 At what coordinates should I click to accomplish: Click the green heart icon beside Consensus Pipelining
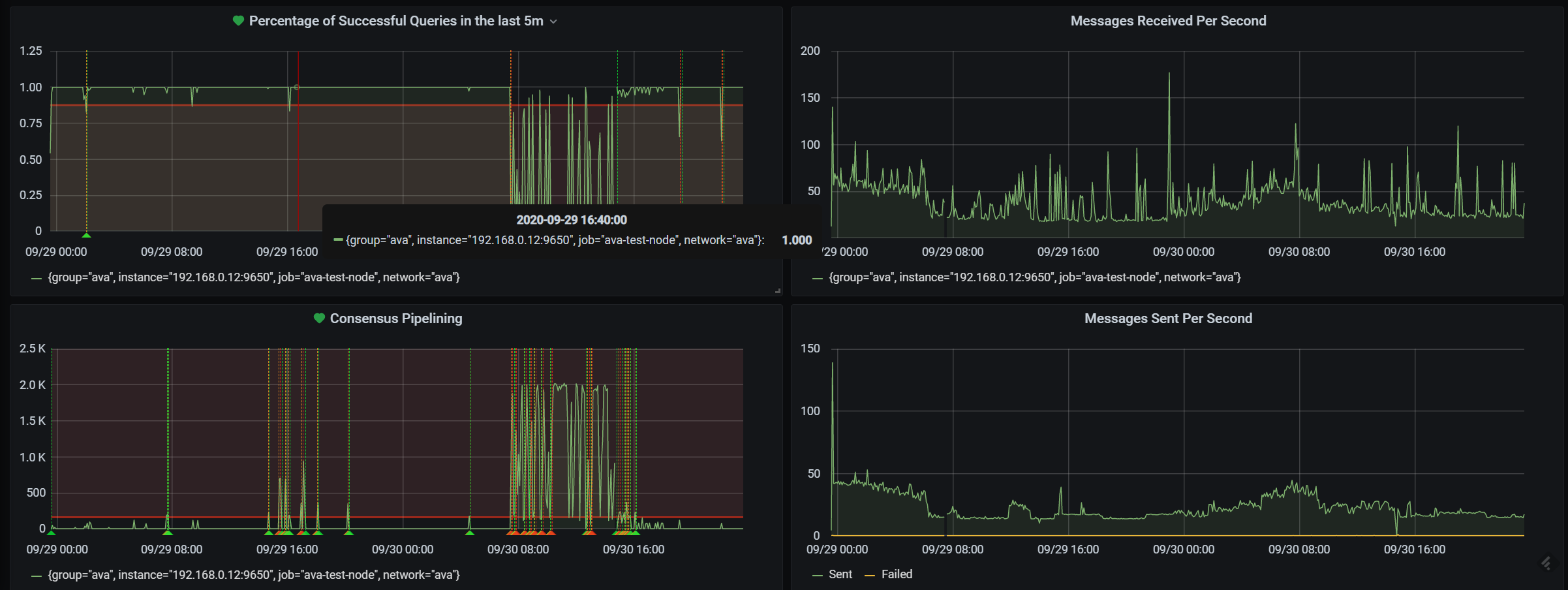tap(319, 318)
